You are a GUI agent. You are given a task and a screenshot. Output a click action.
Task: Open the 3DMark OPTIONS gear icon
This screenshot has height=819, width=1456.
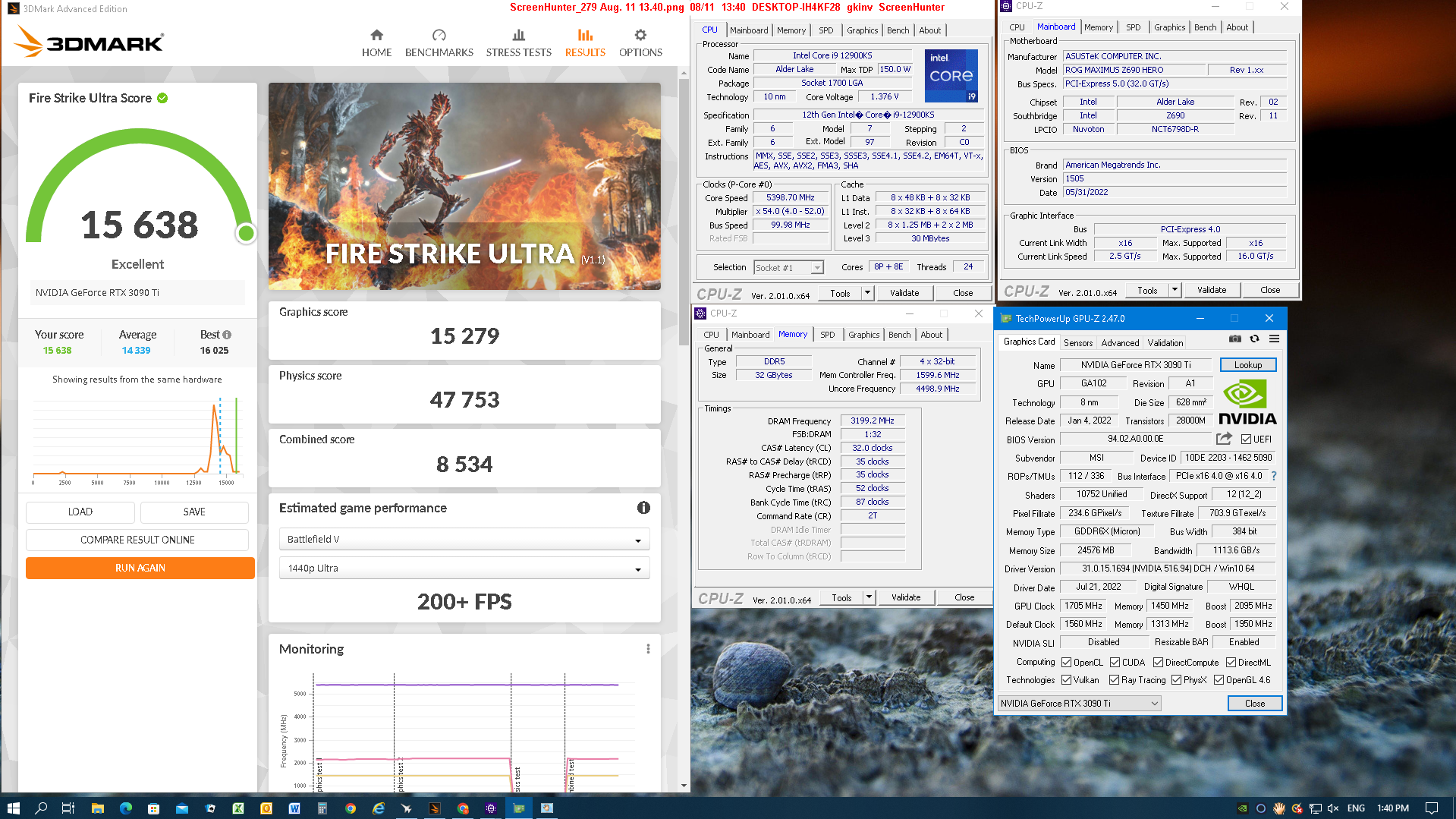[640, 35]
